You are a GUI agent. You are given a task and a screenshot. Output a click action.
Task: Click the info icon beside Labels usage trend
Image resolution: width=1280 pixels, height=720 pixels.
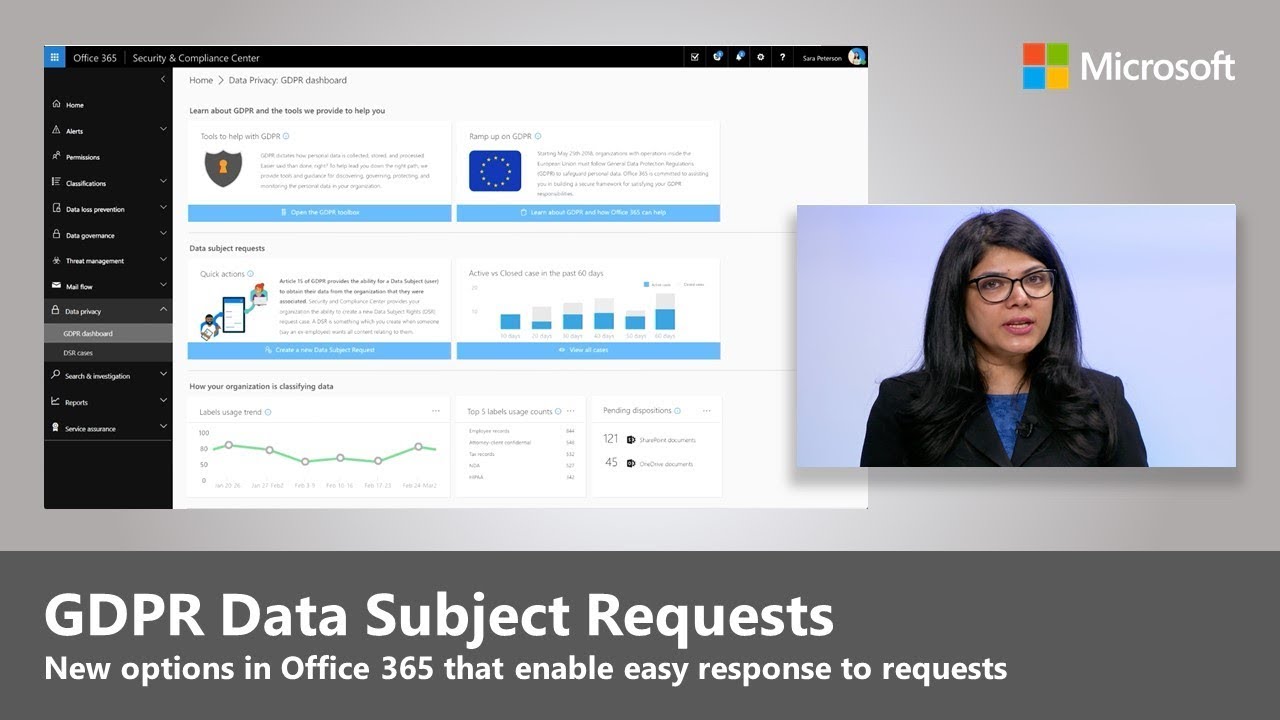coord(268,411)
